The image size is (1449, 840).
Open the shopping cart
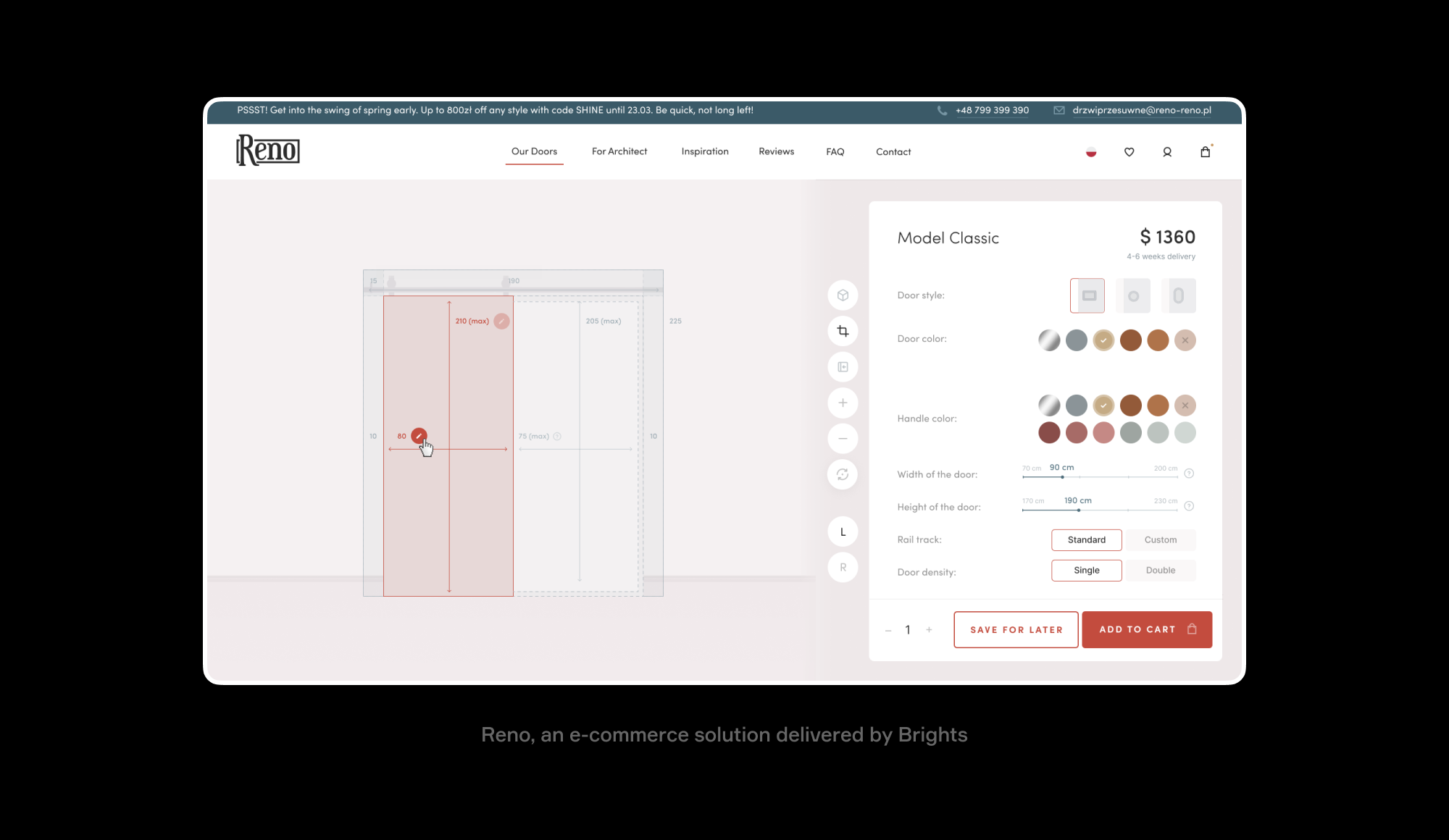[1205, 151]
